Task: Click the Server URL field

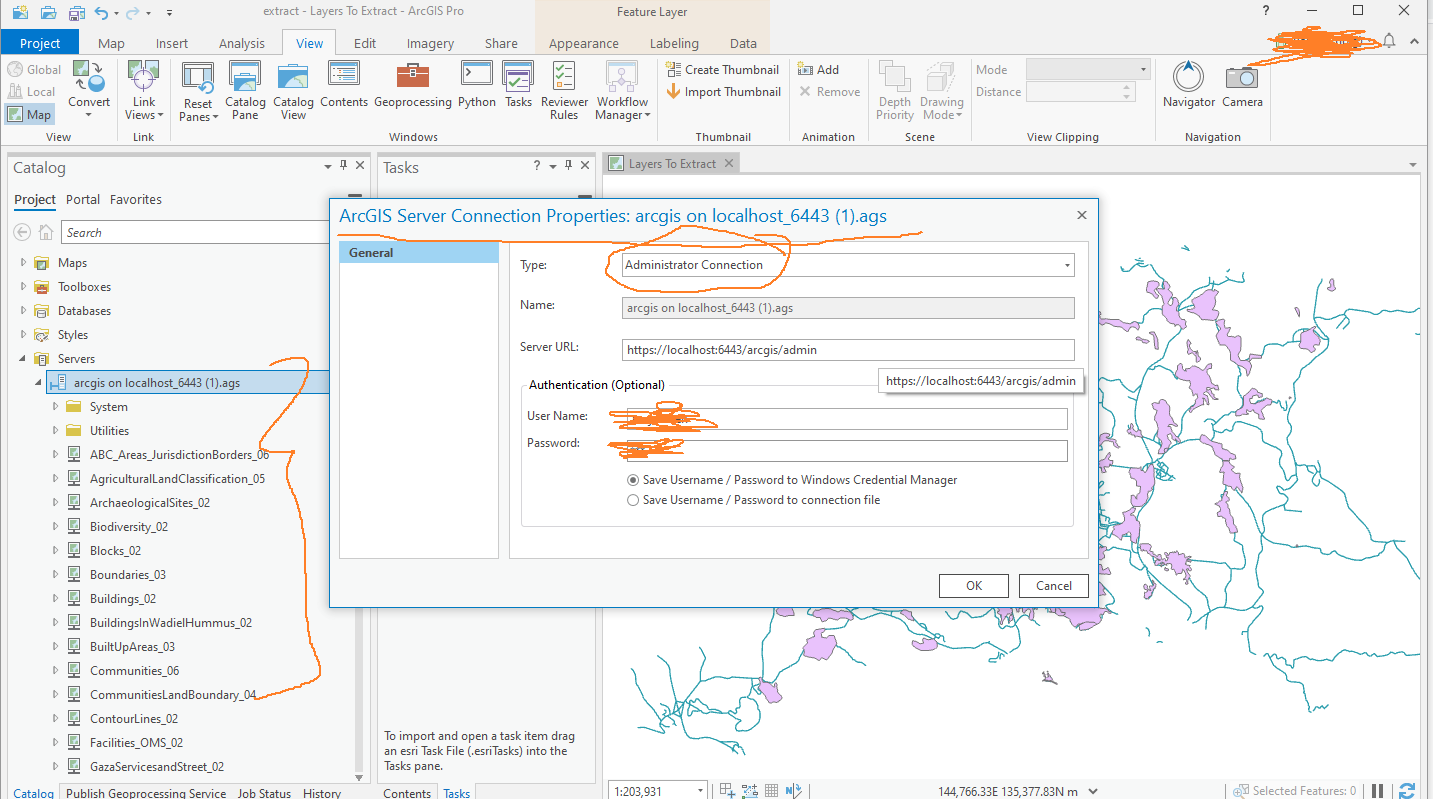Action: (x=848, y=350)
